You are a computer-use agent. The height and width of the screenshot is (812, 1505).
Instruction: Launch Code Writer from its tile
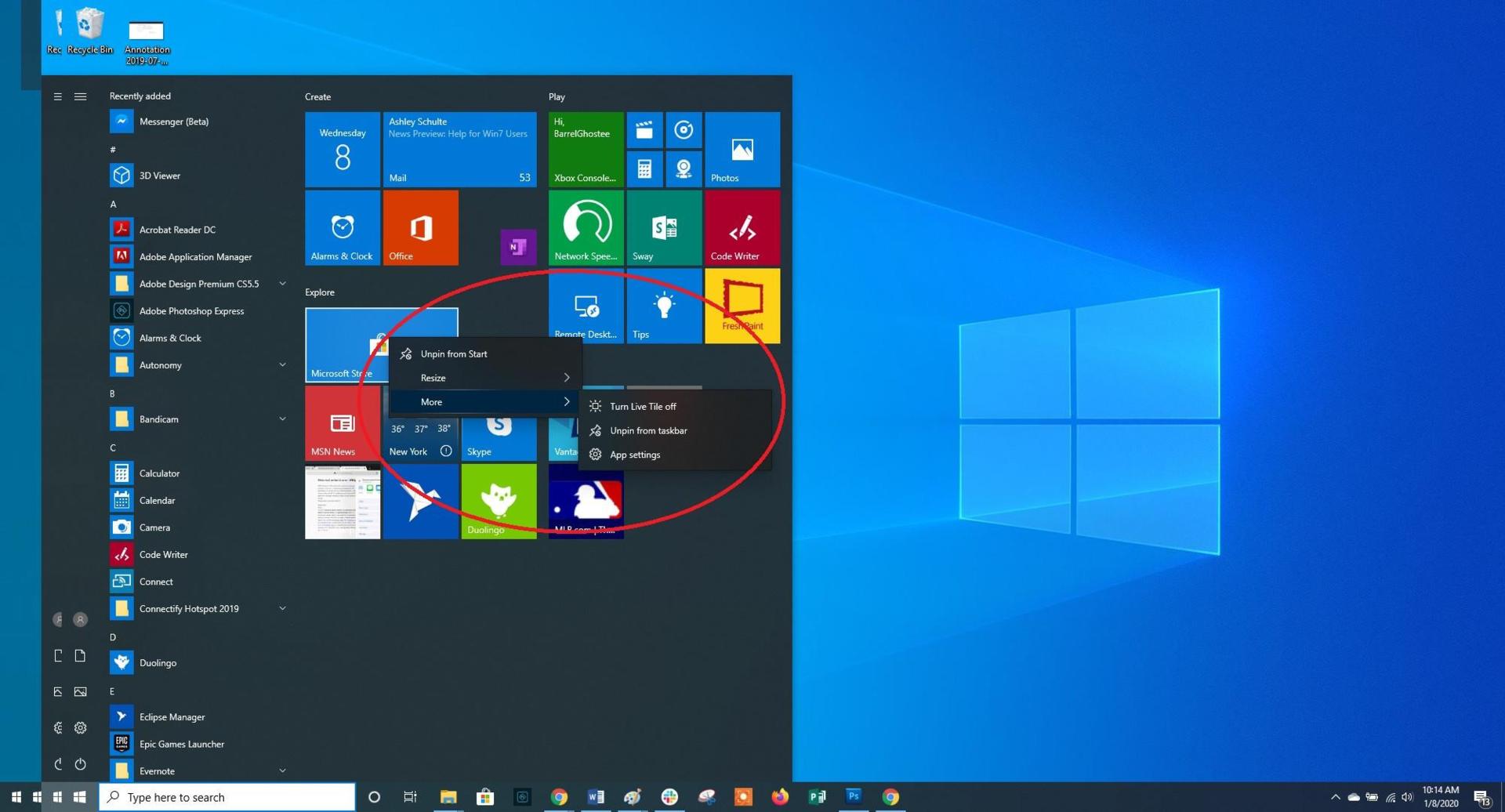point(741,227)
